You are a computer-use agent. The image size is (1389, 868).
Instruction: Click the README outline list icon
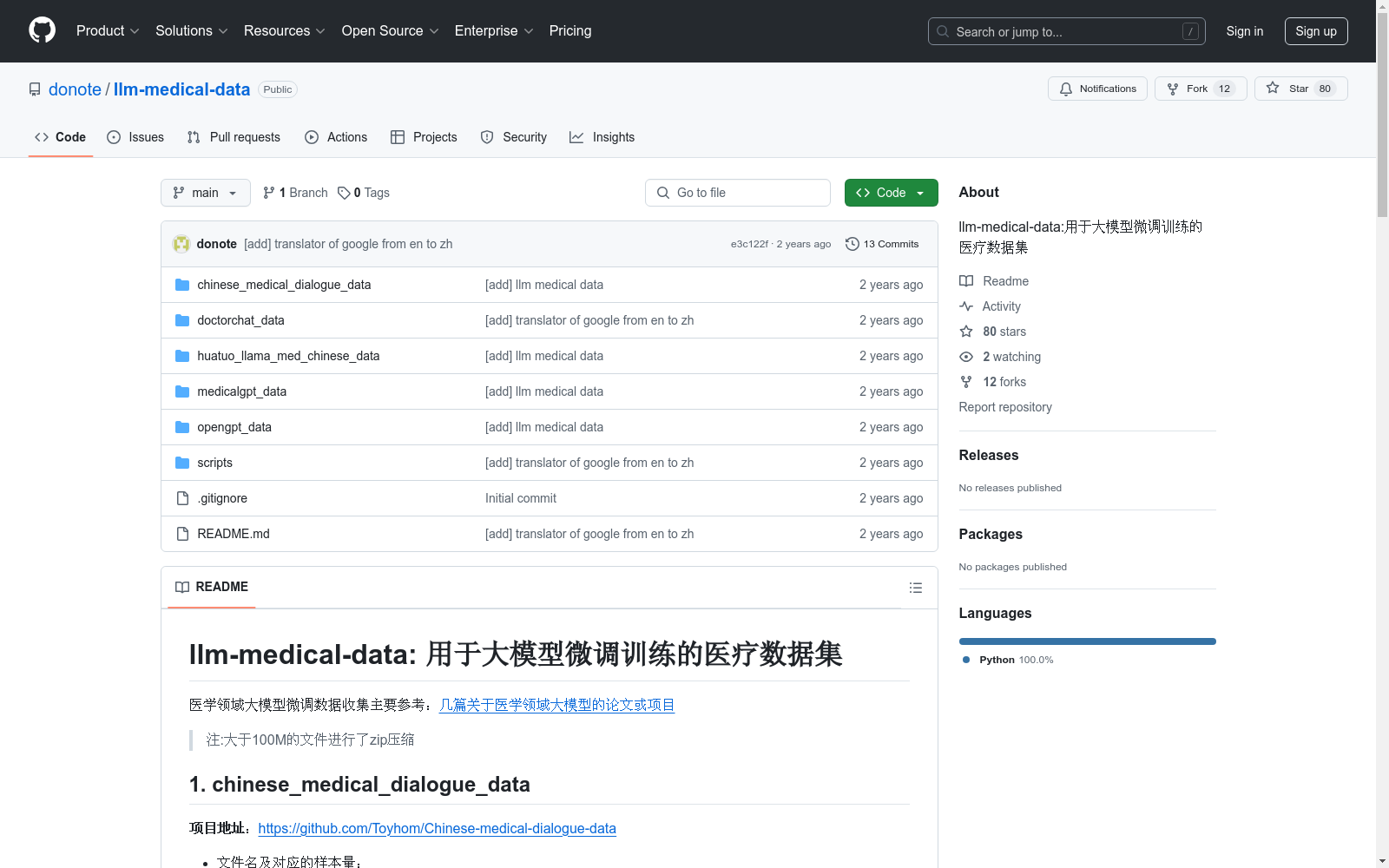915,588
